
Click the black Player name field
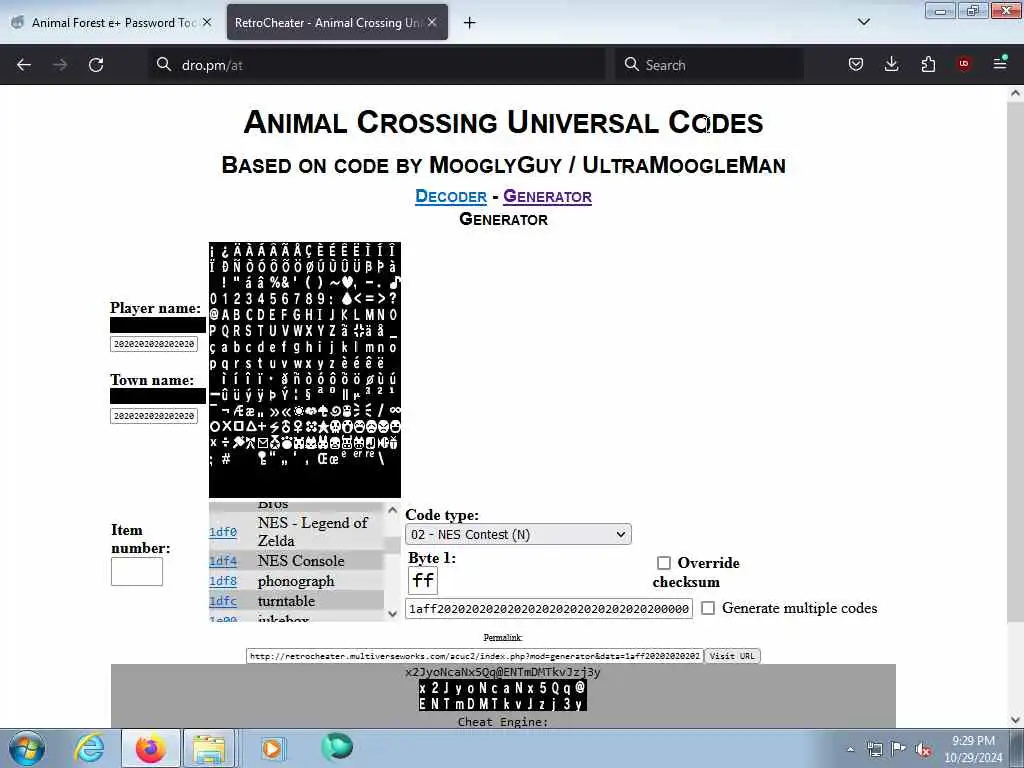click(x=158, y=325)
